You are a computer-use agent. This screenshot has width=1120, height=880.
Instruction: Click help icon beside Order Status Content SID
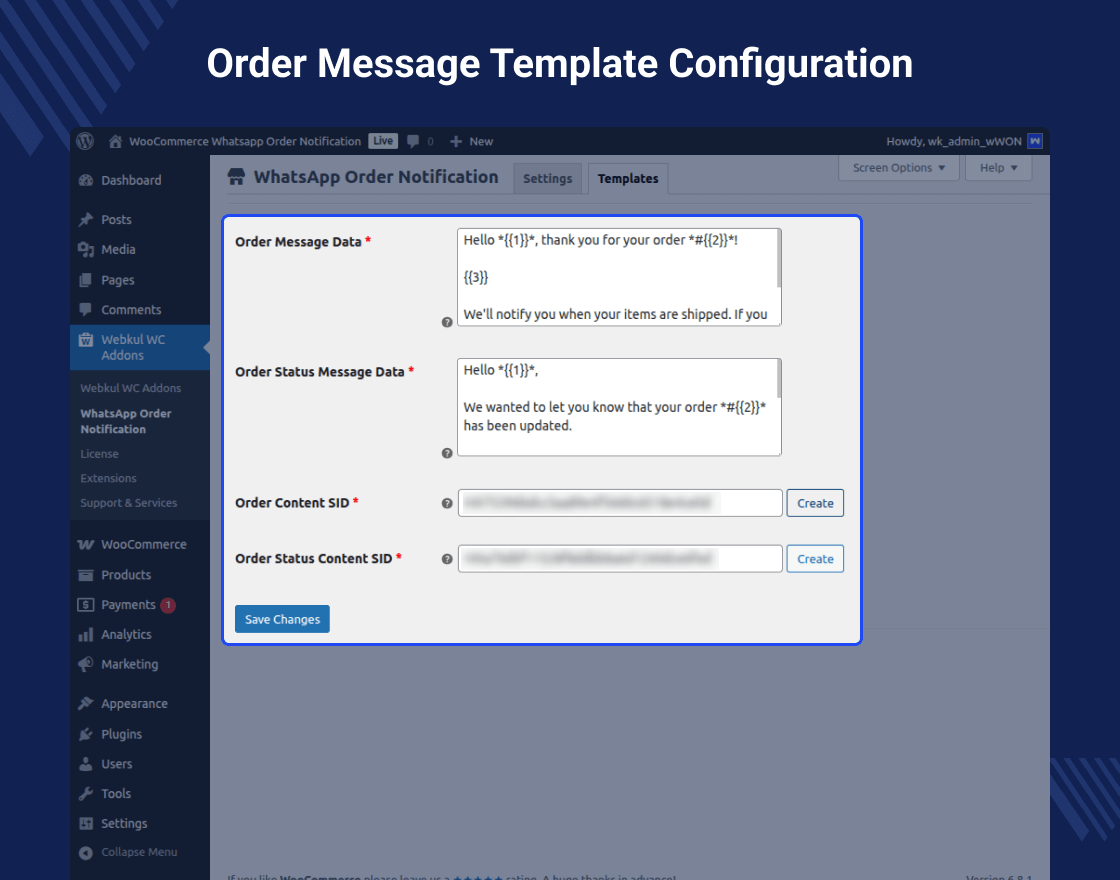click(x=447, y=559)
